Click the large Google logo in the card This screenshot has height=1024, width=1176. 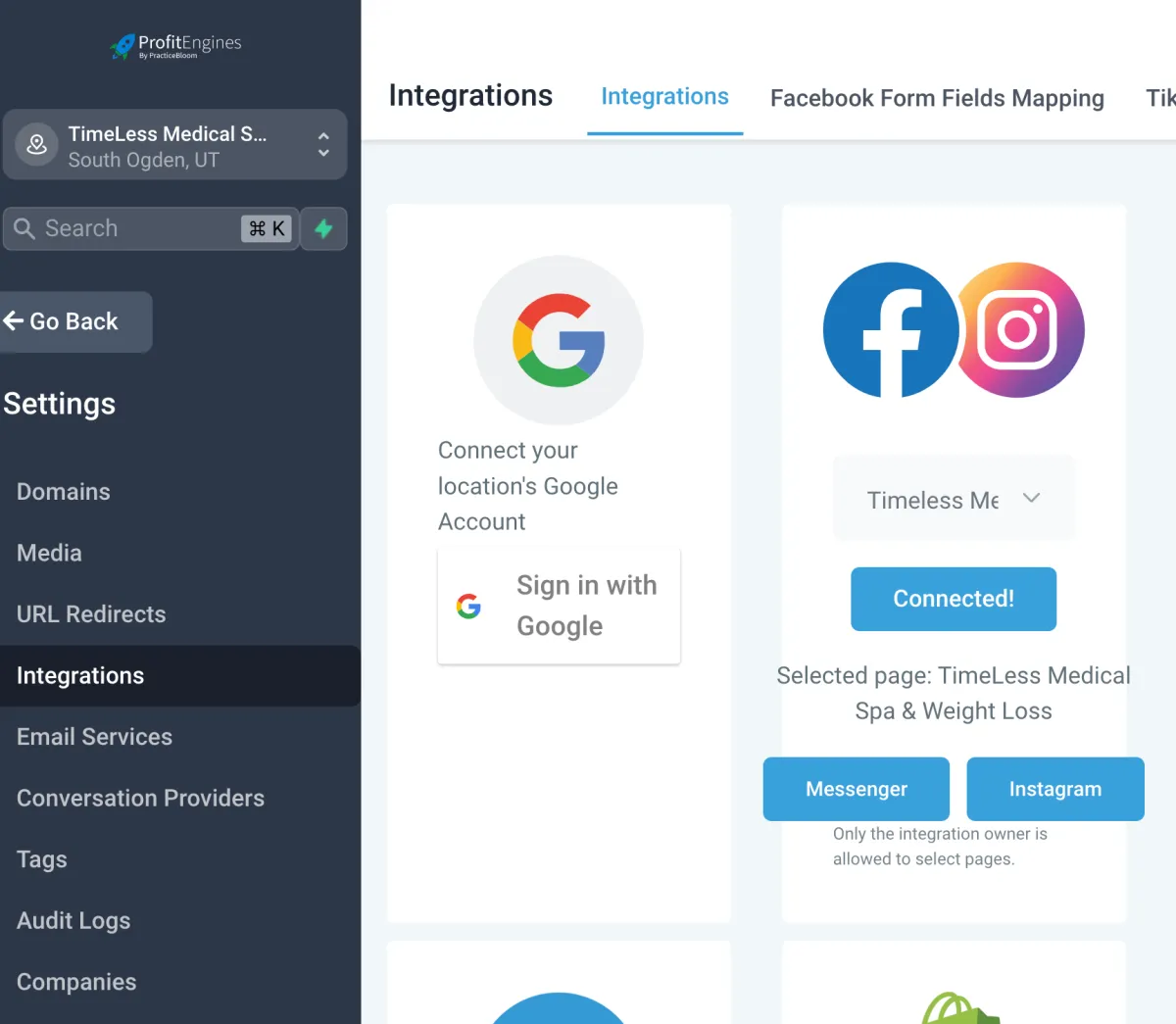click(559, 340)
